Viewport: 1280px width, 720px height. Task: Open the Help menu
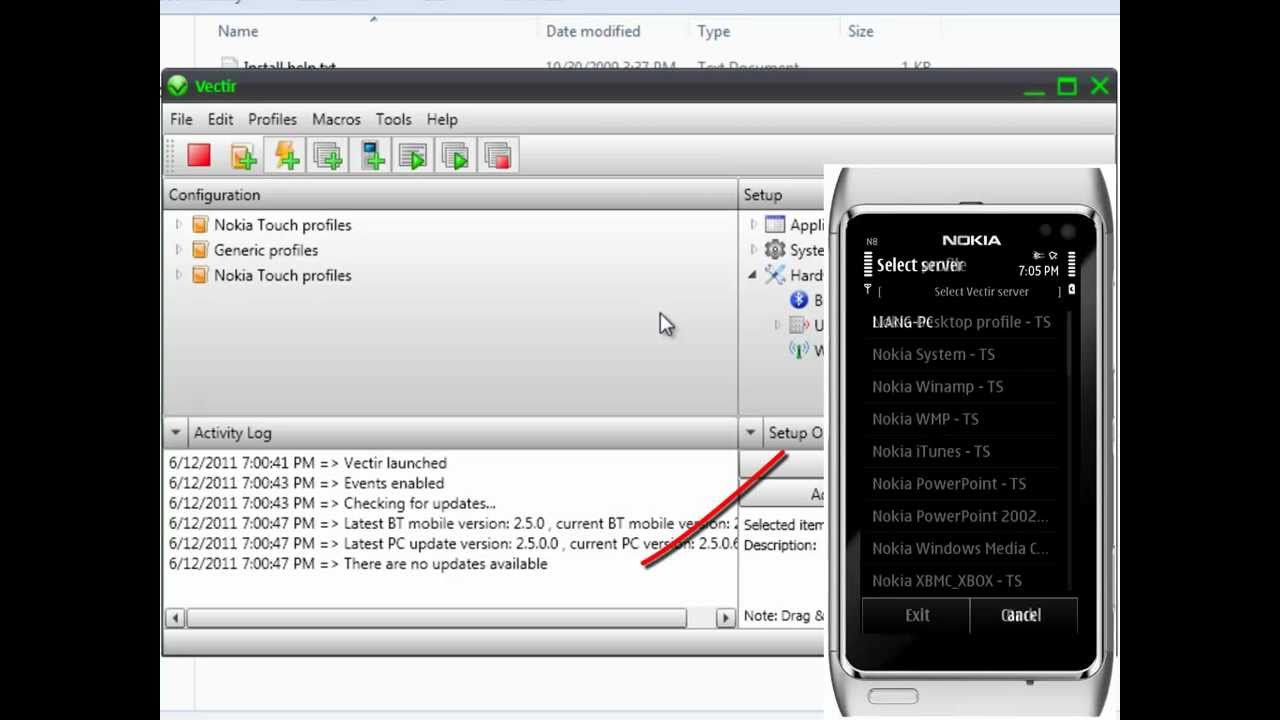point(442,119)
